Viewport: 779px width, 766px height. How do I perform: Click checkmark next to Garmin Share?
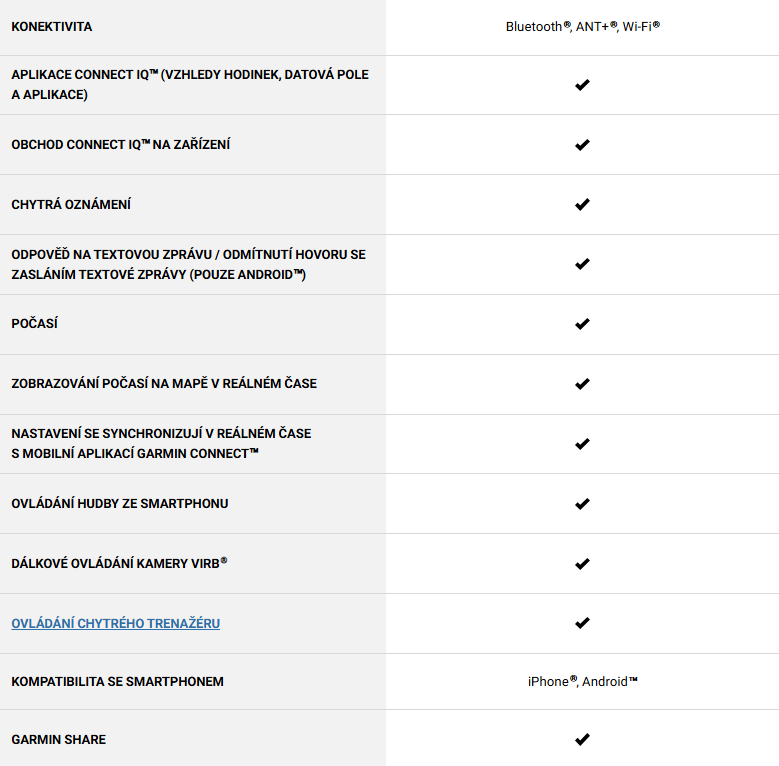(x=582, y=739)
